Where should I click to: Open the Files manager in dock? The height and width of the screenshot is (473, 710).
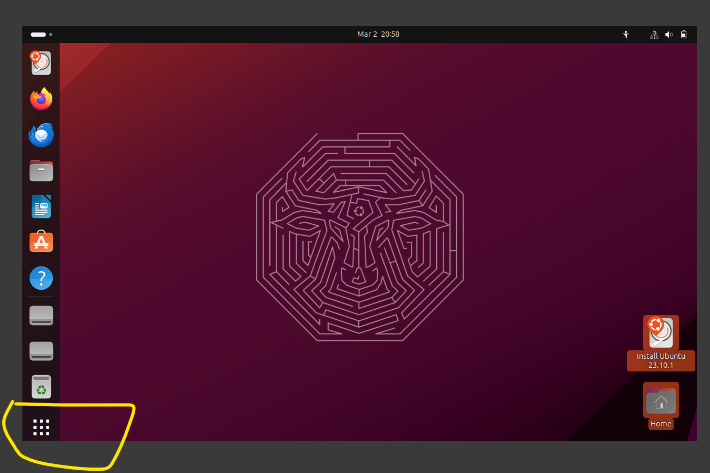click(x=41, y=171)
